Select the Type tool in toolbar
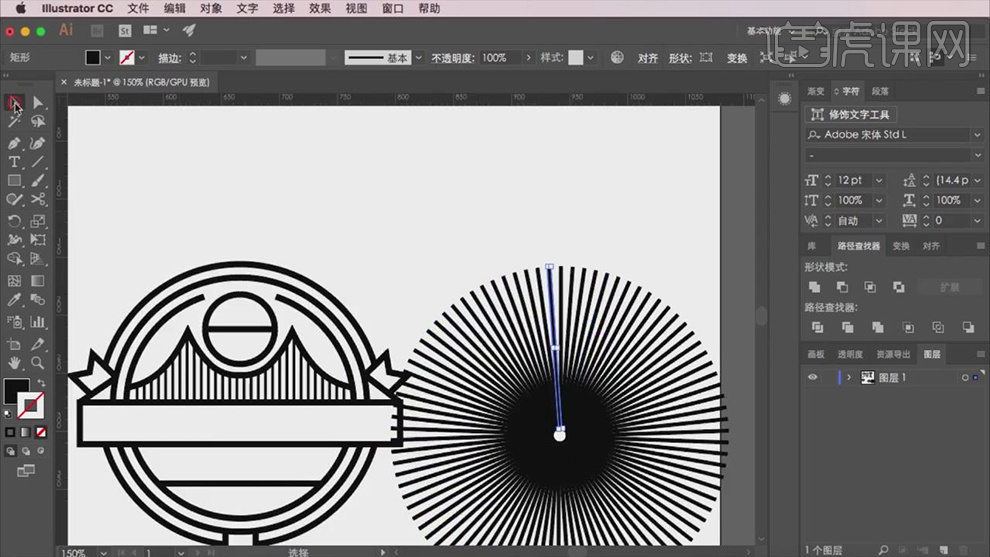The image size is (990, 557). point(14,161)
